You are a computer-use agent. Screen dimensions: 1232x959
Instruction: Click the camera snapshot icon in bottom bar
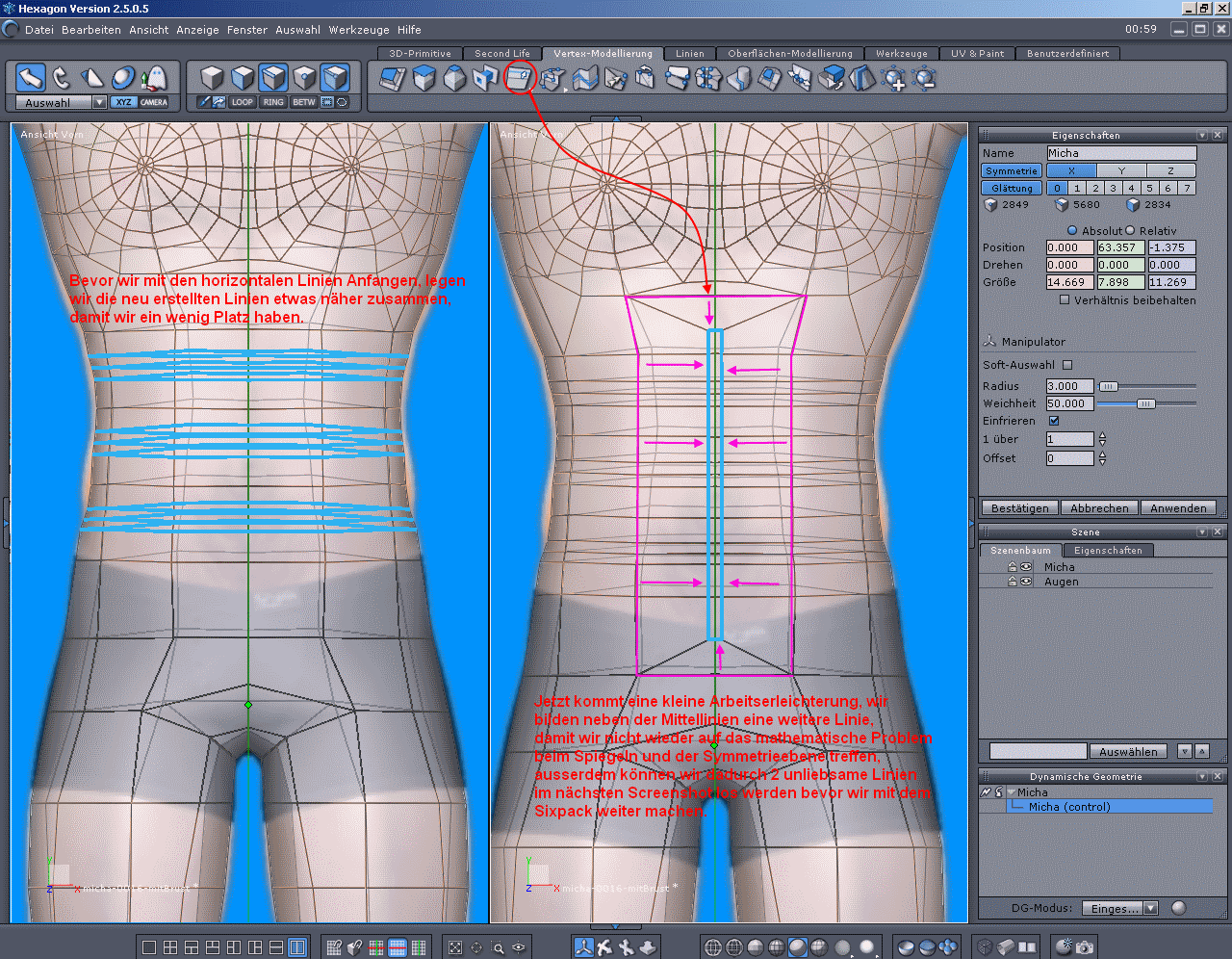point(1085,947)
